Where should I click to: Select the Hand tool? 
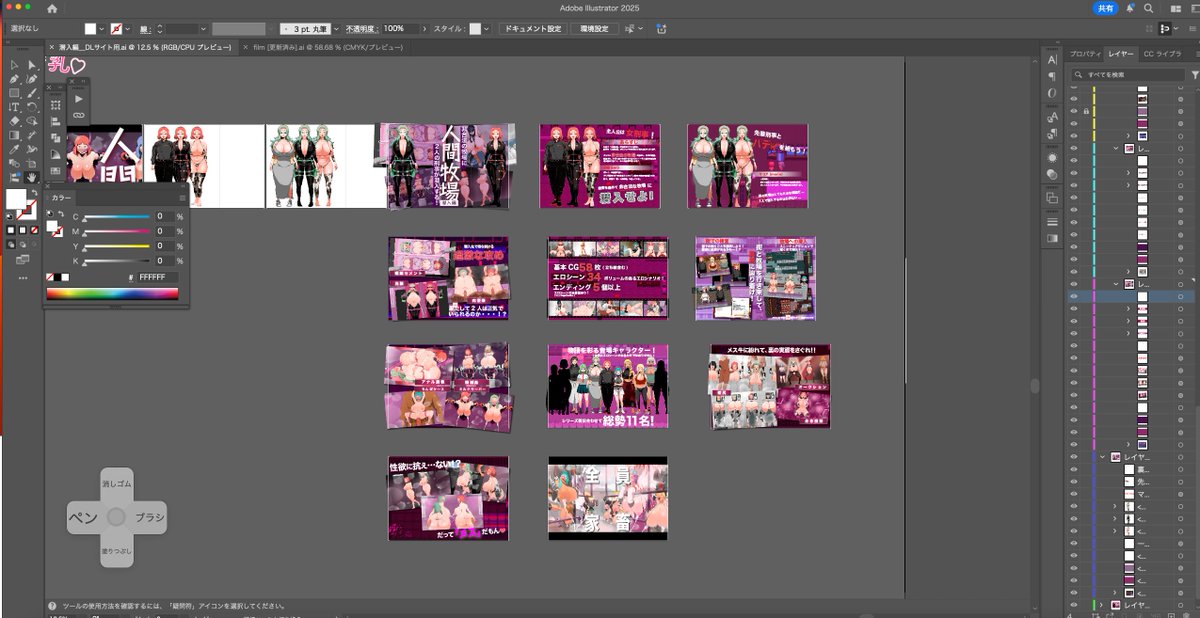[x=32, y=177]
